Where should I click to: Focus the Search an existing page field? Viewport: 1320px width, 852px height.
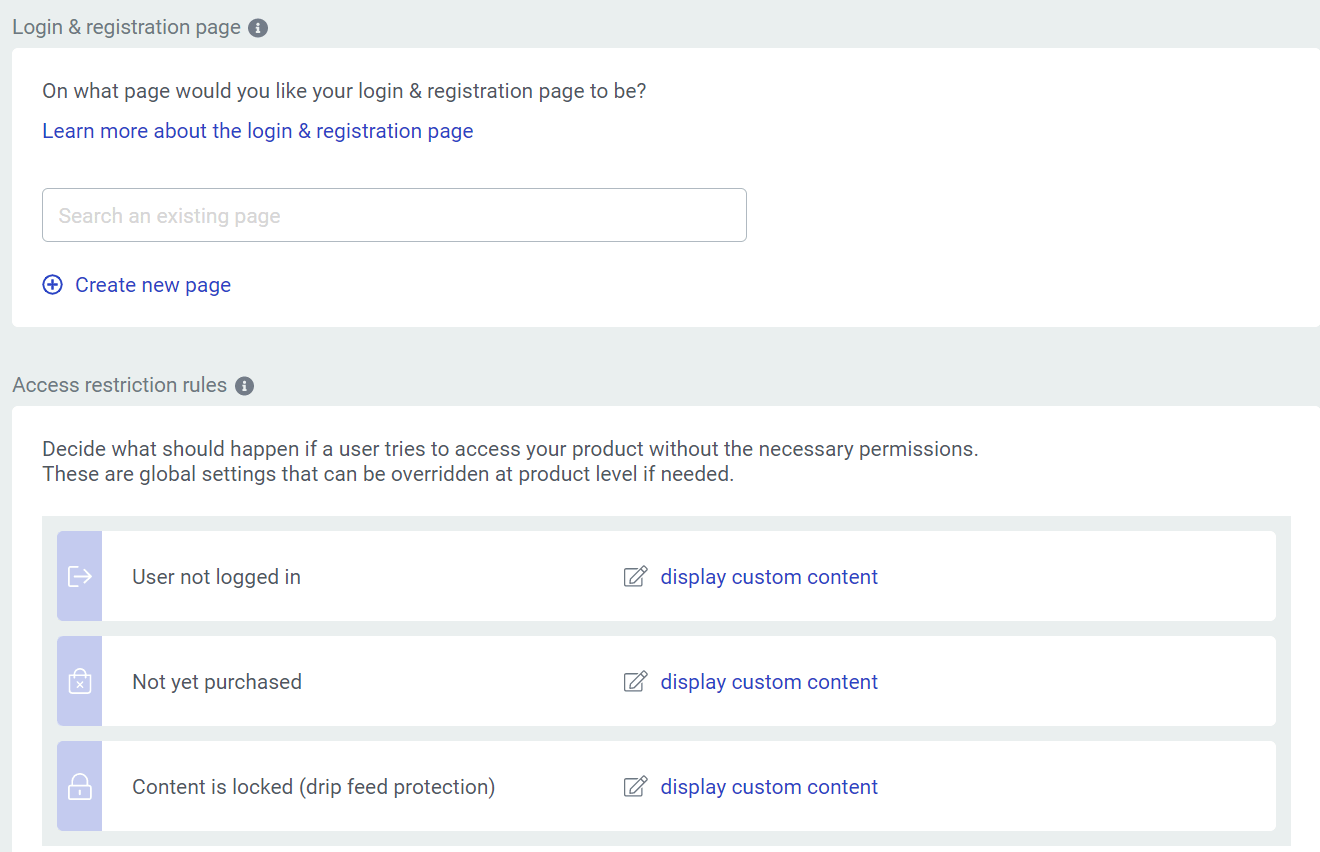[x=394, y=215]
